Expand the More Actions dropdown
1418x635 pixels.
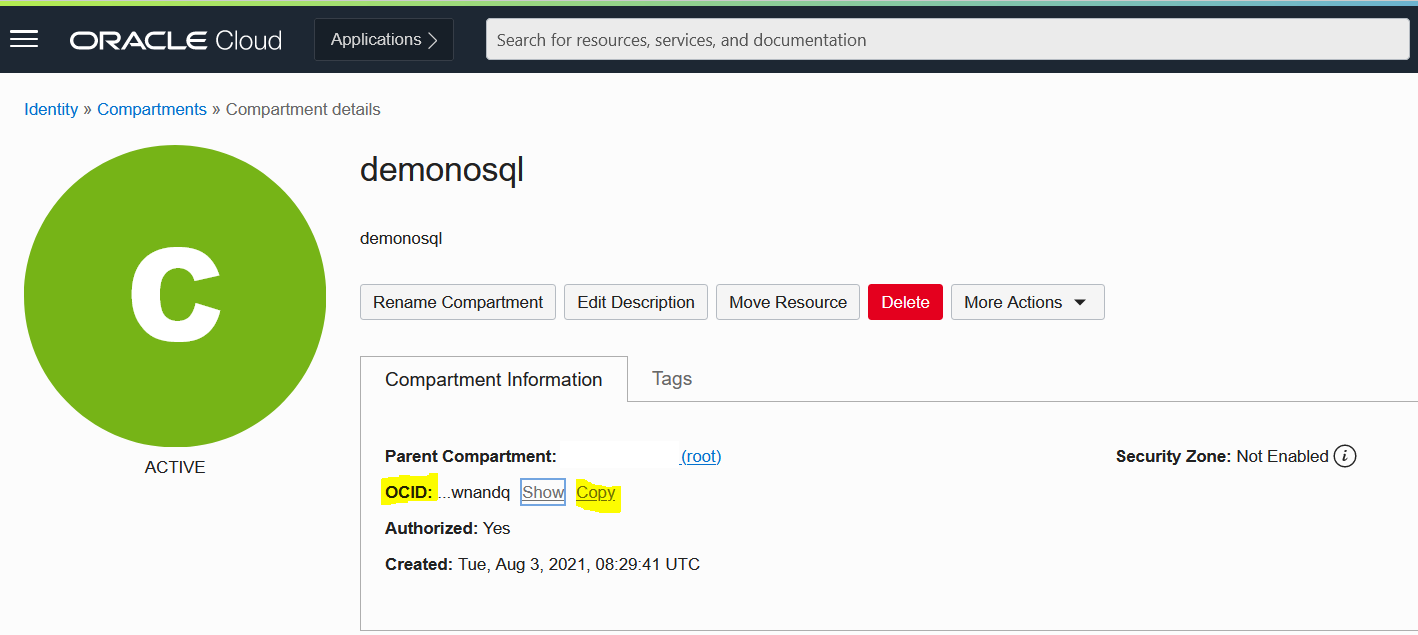point(1027,302)
